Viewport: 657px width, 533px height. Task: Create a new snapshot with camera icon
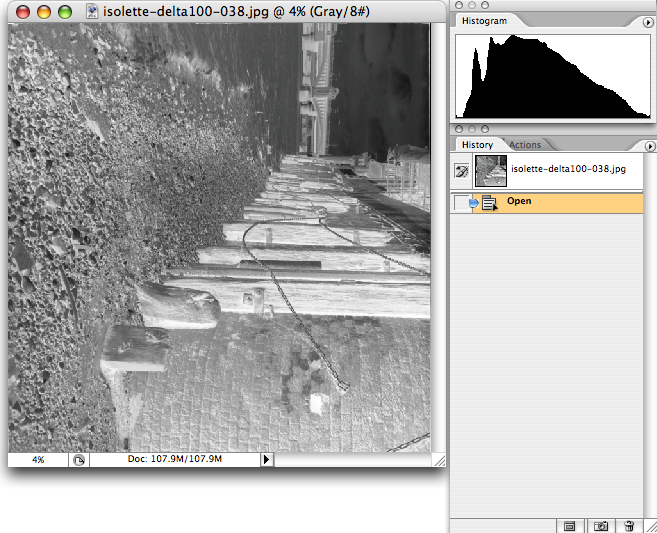click(x=600, y=526)
